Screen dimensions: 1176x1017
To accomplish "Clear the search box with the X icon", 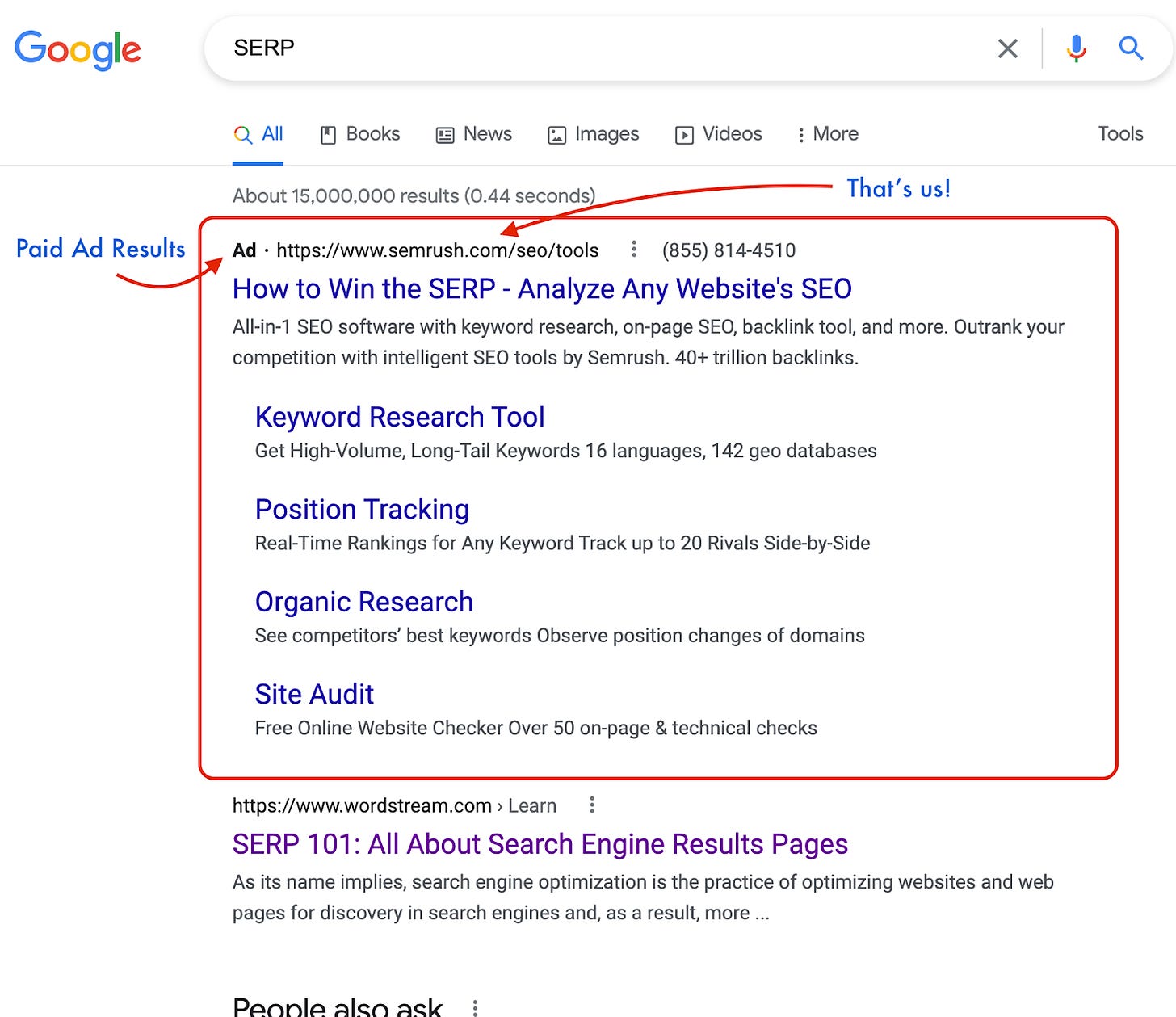I will (1007, 48).
